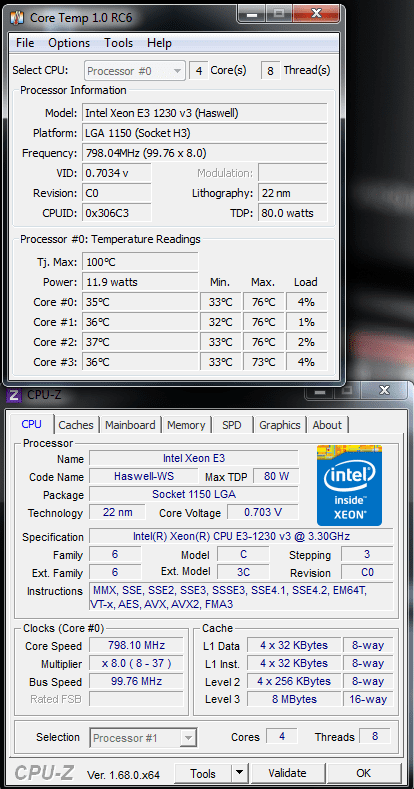This screenshot has height=789, width=414.
Task: Click the Lithography value '22 nm' in Core Temp
Action: point(293,193)
